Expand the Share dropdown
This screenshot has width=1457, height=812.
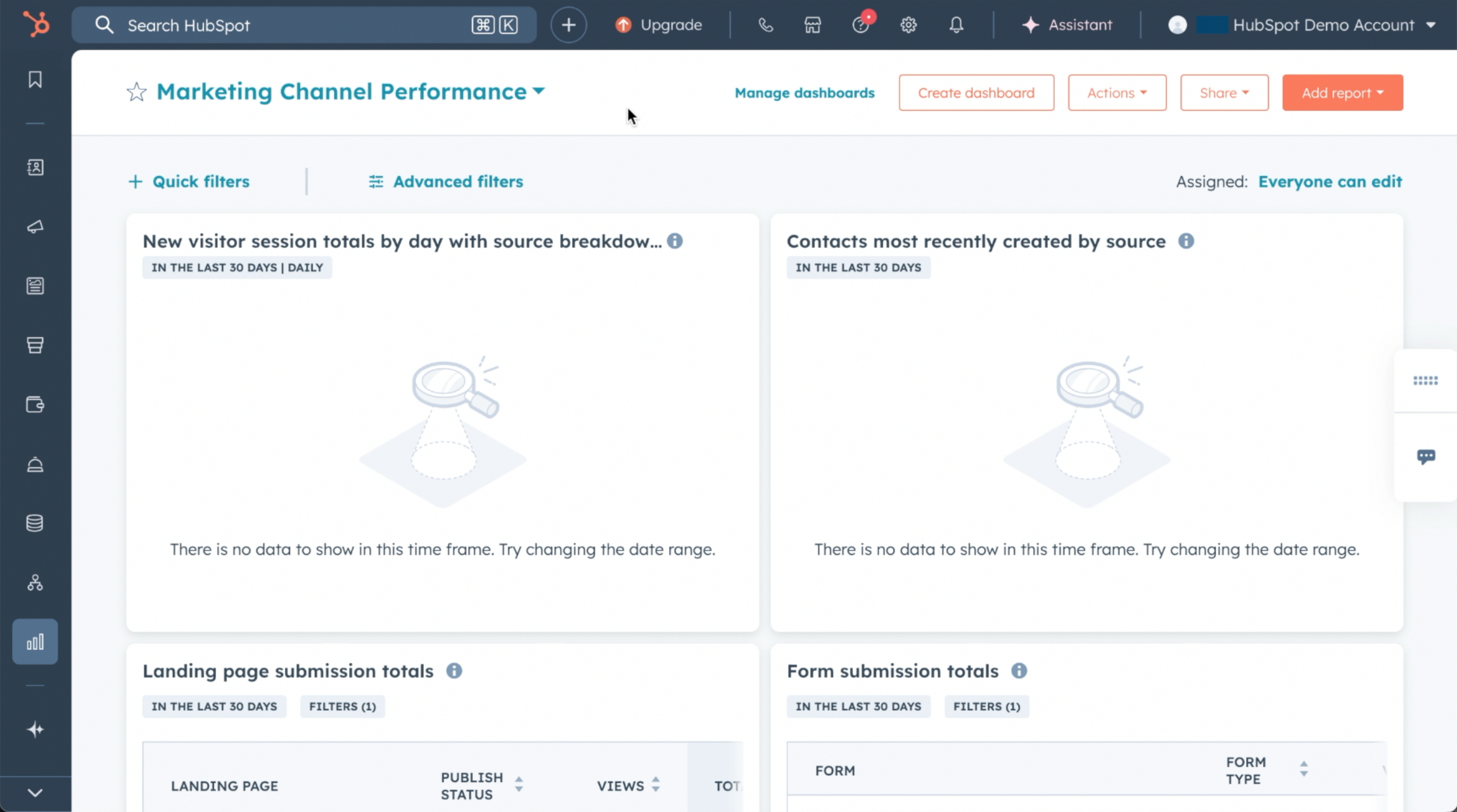point(1223,92)
